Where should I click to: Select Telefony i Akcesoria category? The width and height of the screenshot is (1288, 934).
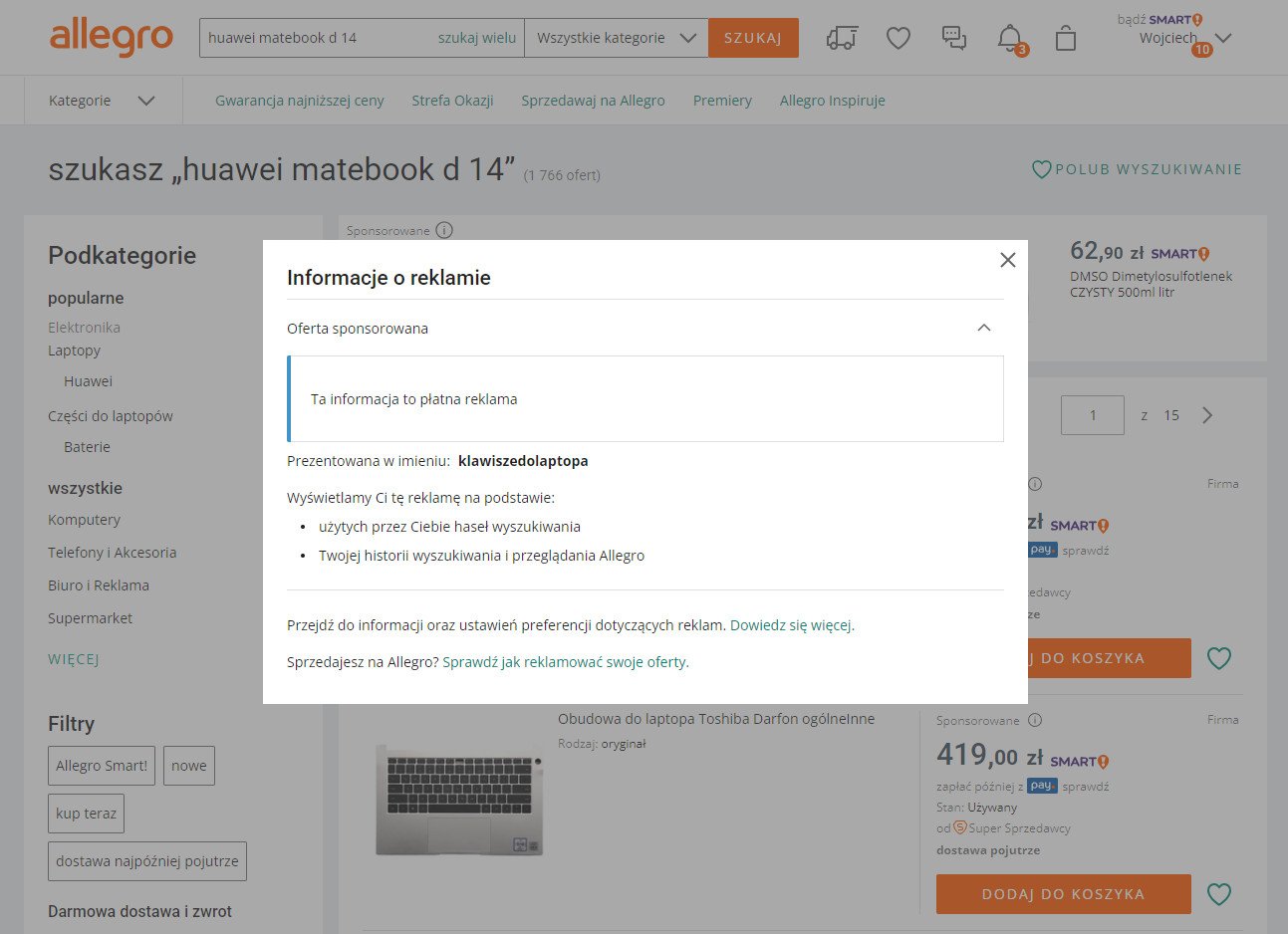112,553
